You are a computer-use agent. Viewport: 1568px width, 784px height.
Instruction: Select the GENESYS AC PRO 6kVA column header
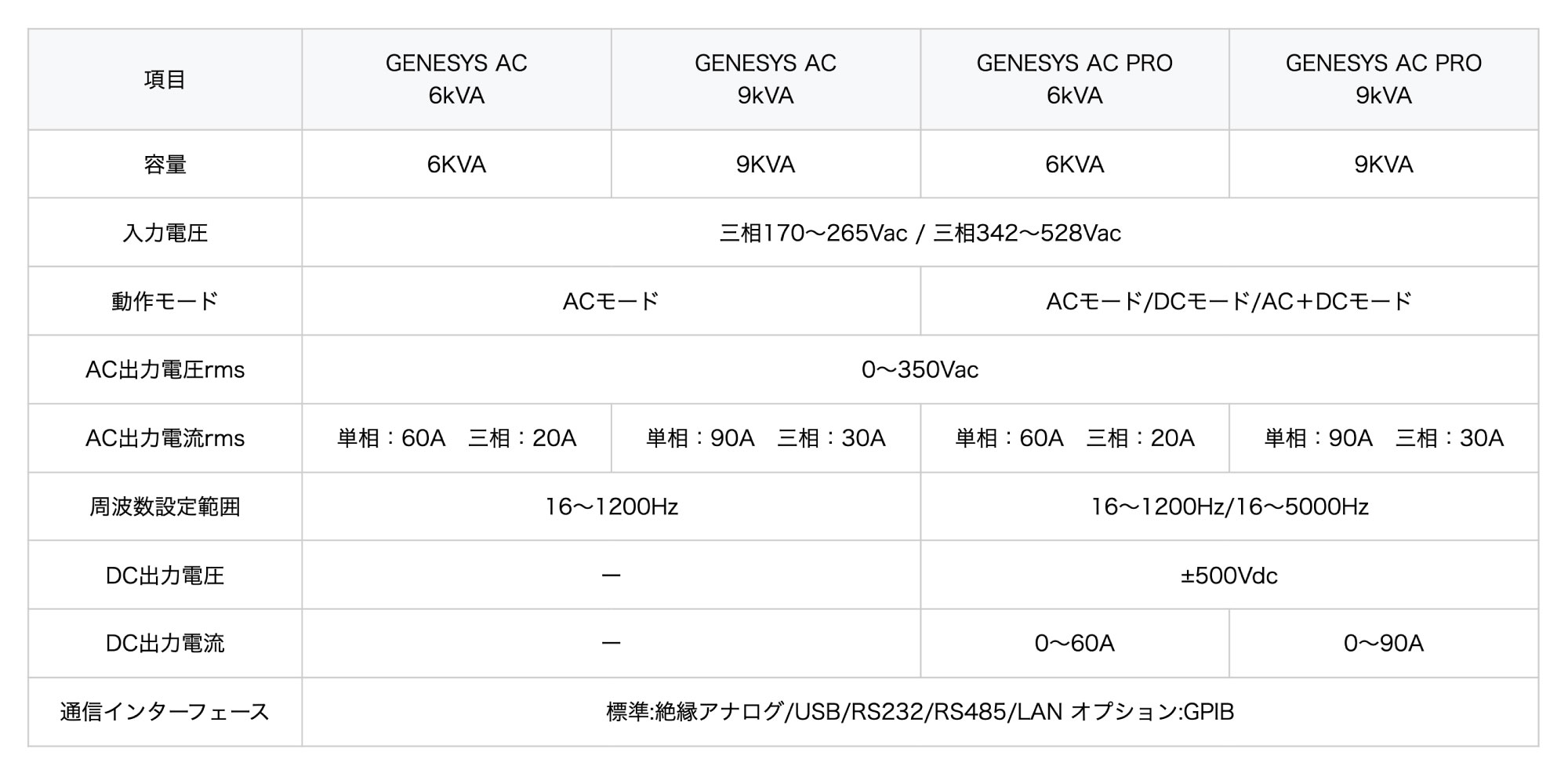coord(1074,79)
